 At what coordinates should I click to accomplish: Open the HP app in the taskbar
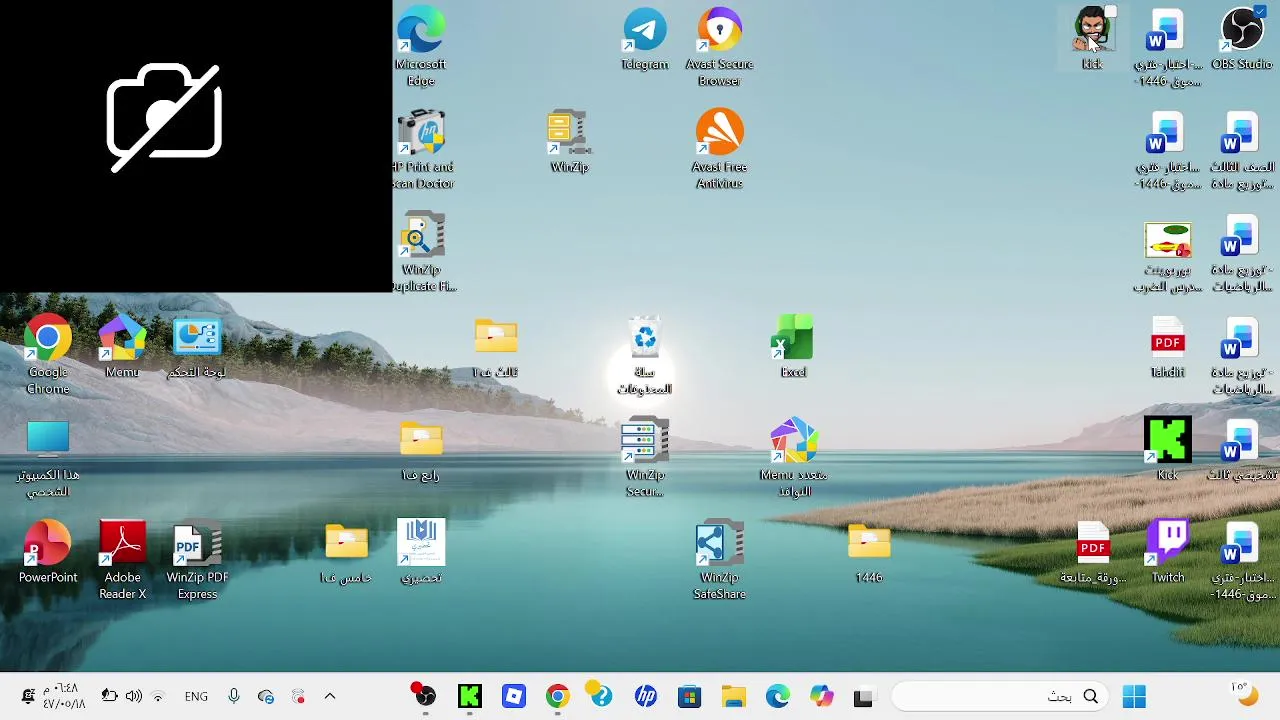click(646, 696)
